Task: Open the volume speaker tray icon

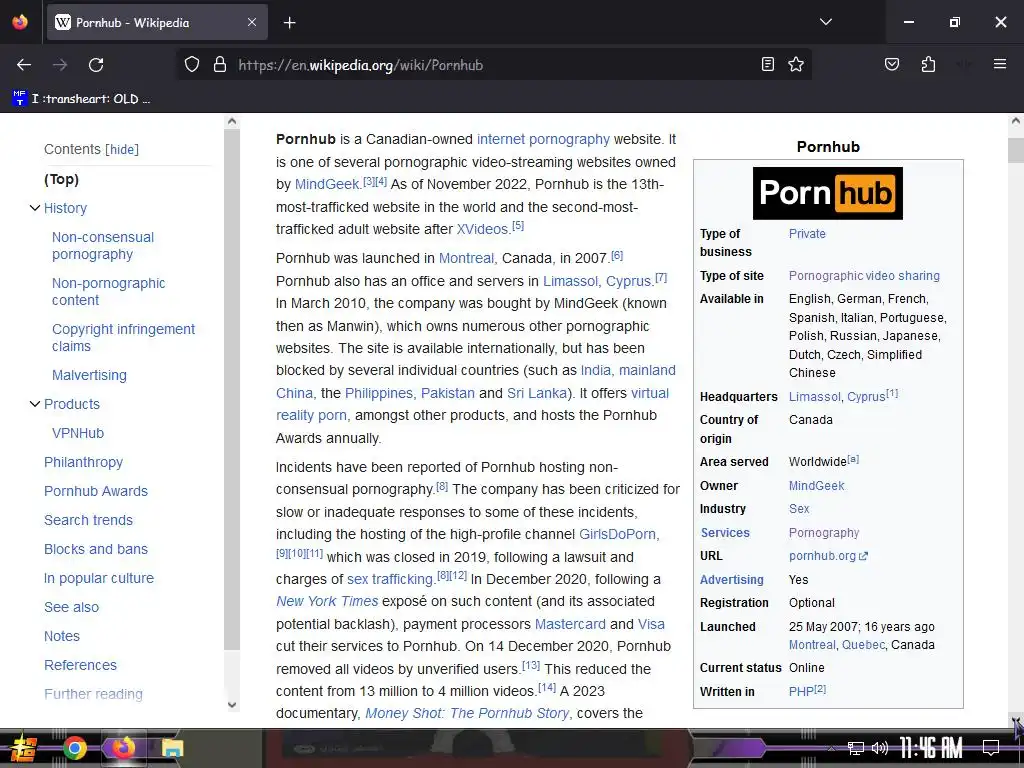Action: click(x=880, y=748)
